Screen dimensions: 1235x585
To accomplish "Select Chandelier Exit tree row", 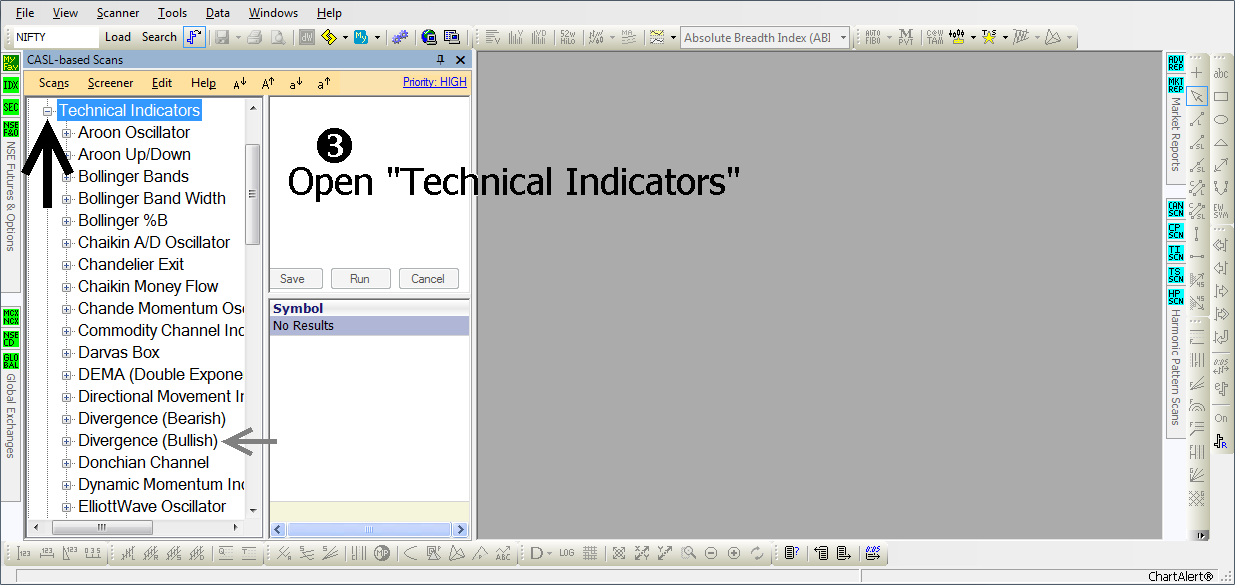I will 131,265.
